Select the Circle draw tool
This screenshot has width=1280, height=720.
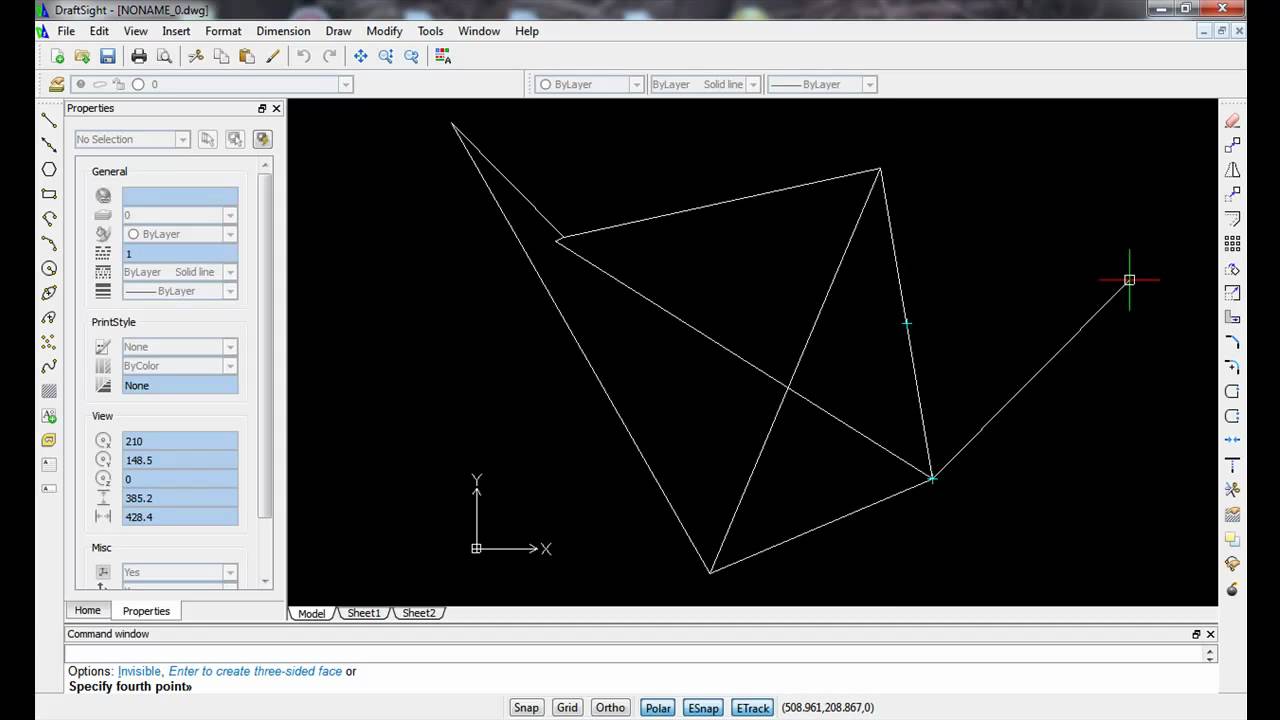(49, 268)
